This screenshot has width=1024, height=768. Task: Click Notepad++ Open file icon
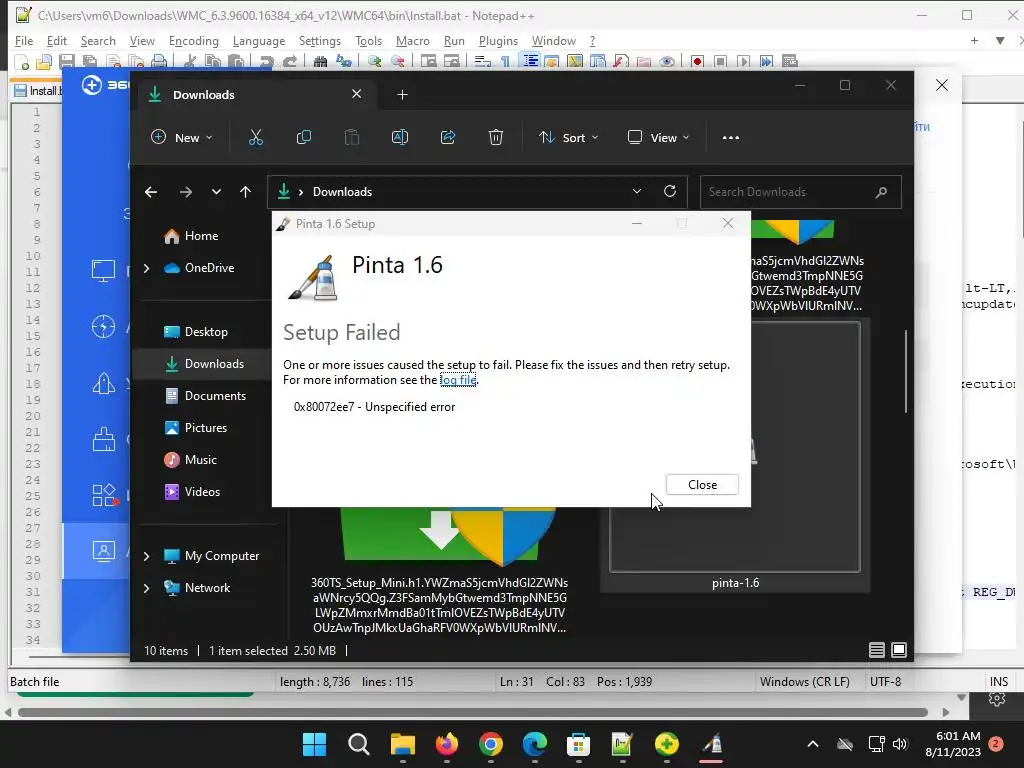tap(44, 61)
